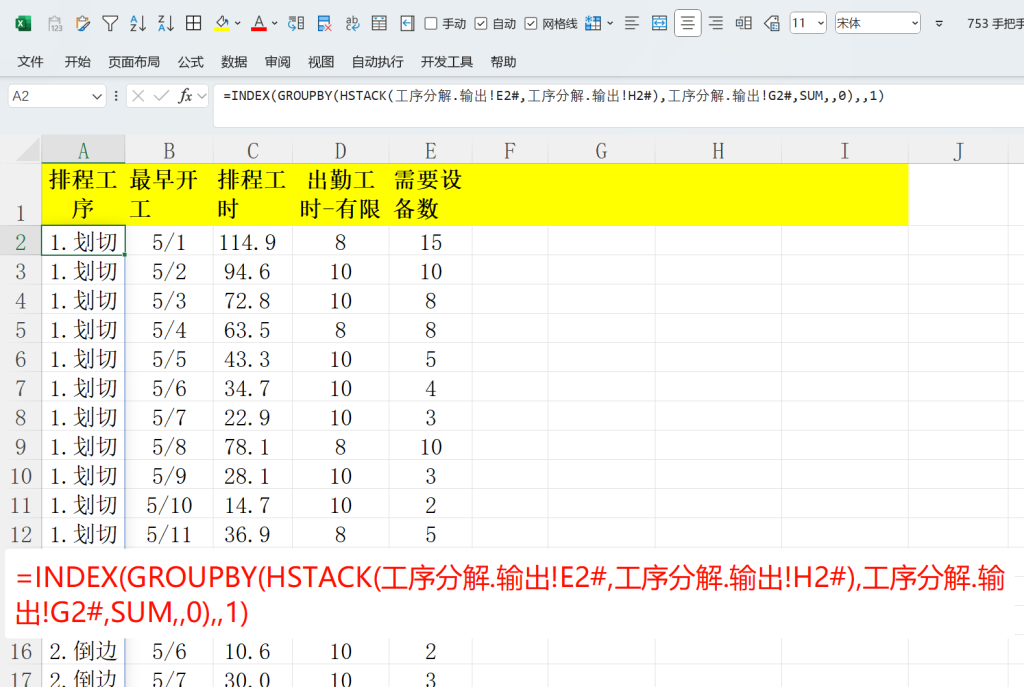Select cell A2 containing 1.划切

click(x=83, y=242)
